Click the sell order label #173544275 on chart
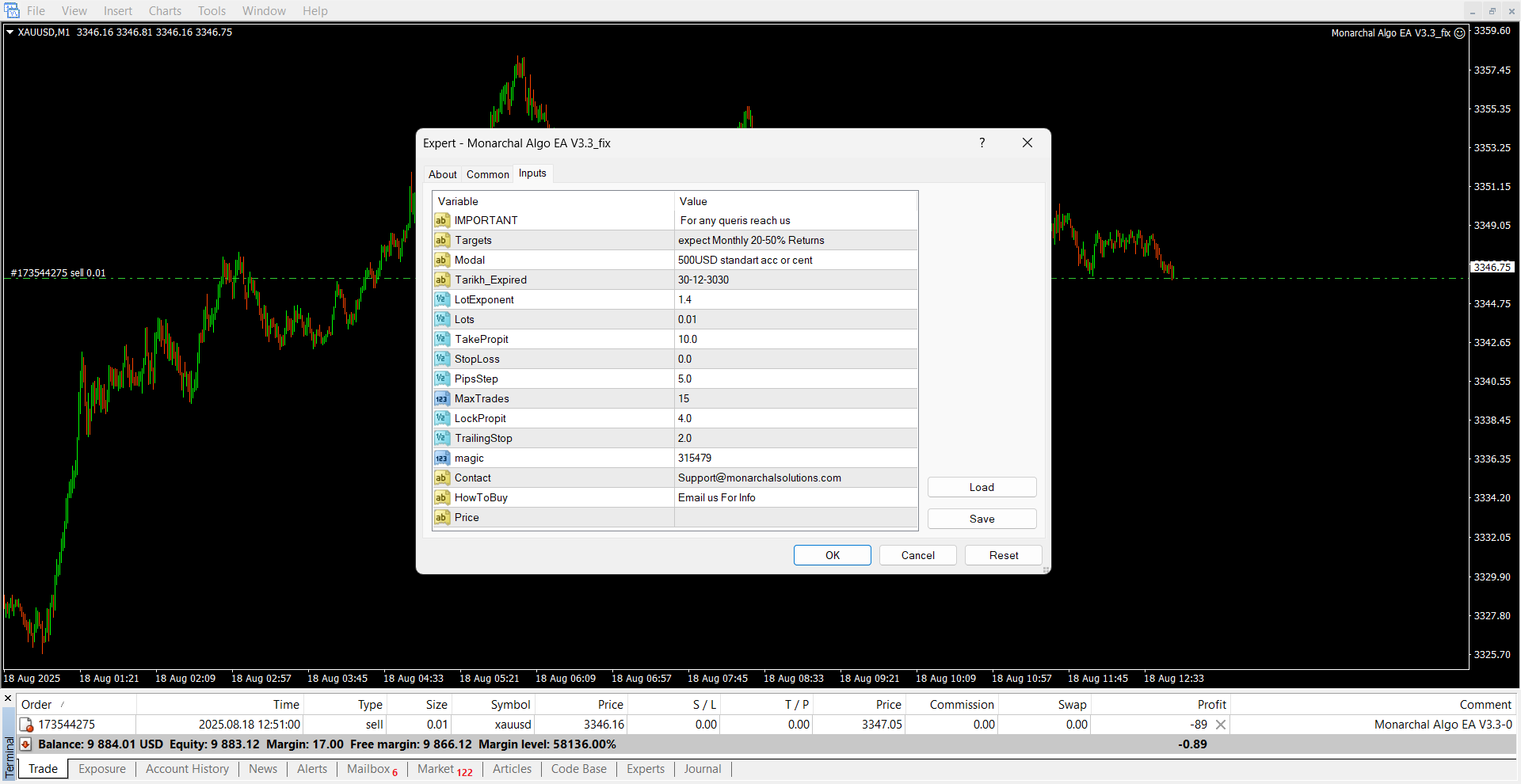The height and width of the screenshot is (784, 1521). 58,272
